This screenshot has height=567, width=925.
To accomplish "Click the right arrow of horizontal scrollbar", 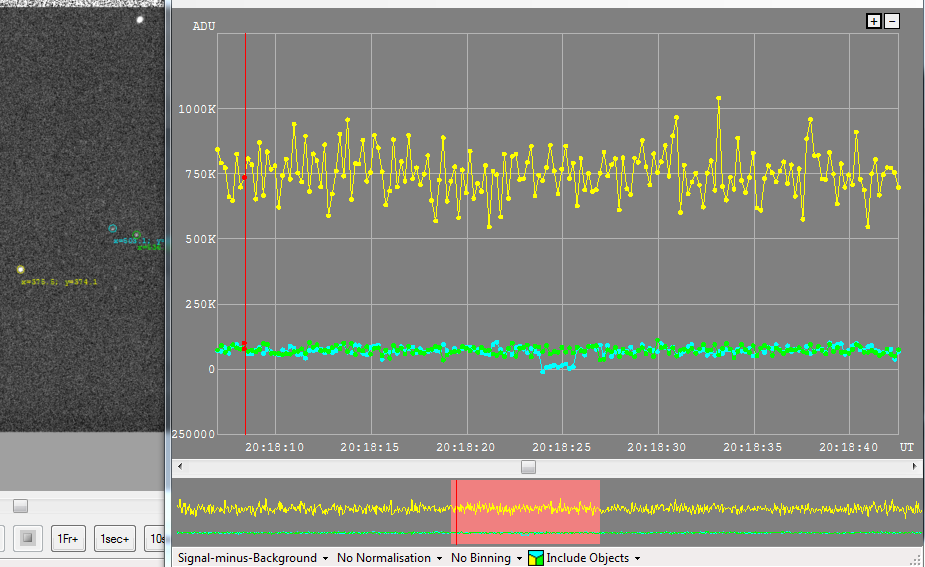I will pos(916,467).
